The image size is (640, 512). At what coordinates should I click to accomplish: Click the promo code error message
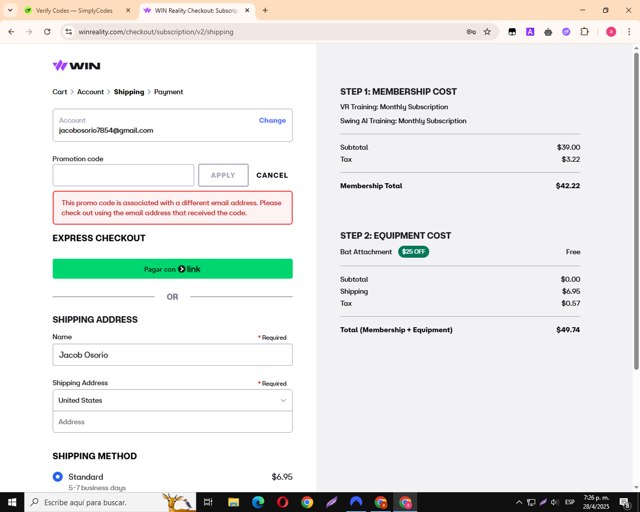(173, 208)
